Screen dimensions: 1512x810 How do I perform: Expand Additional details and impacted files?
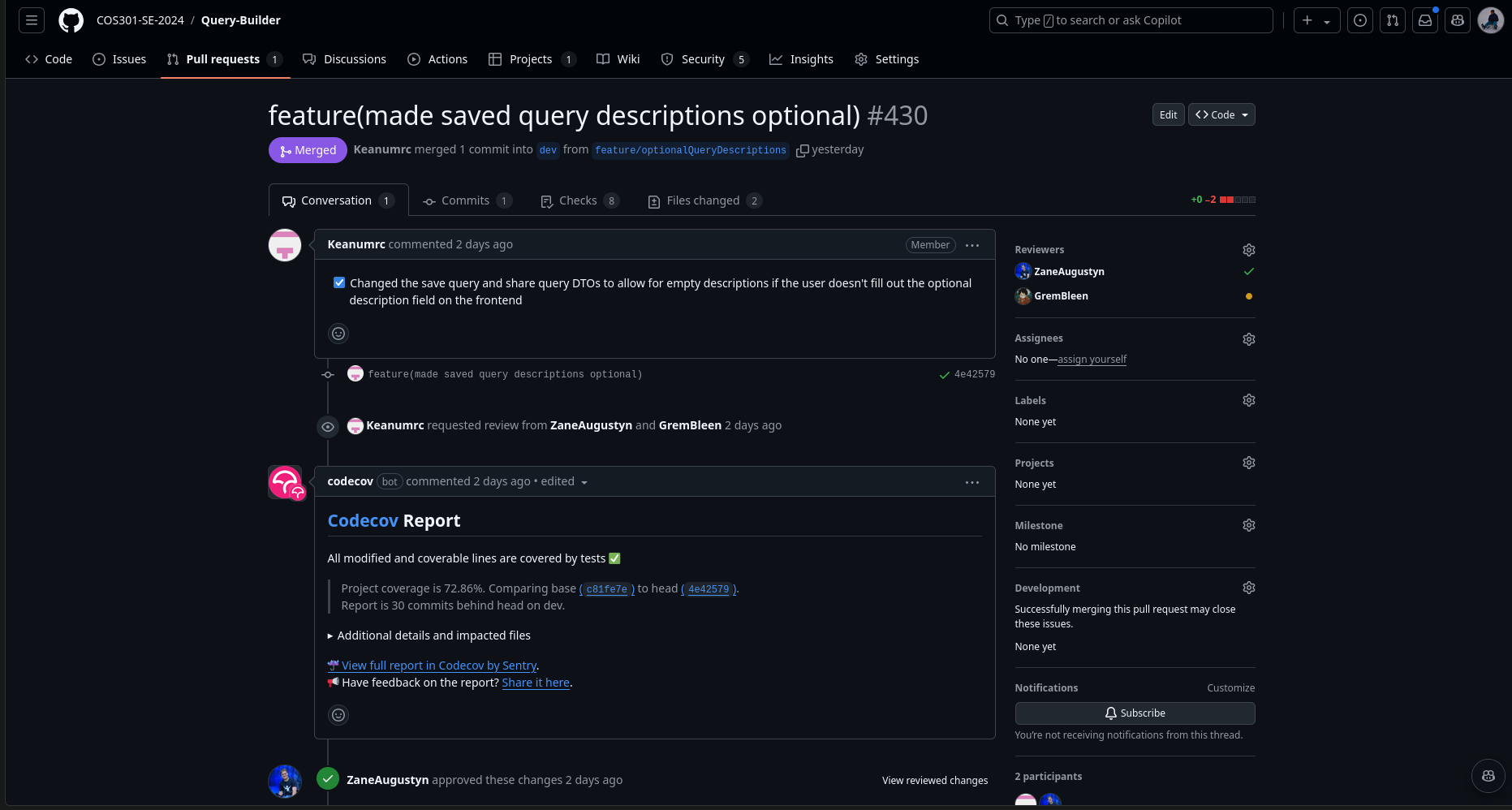coord(429,636)
